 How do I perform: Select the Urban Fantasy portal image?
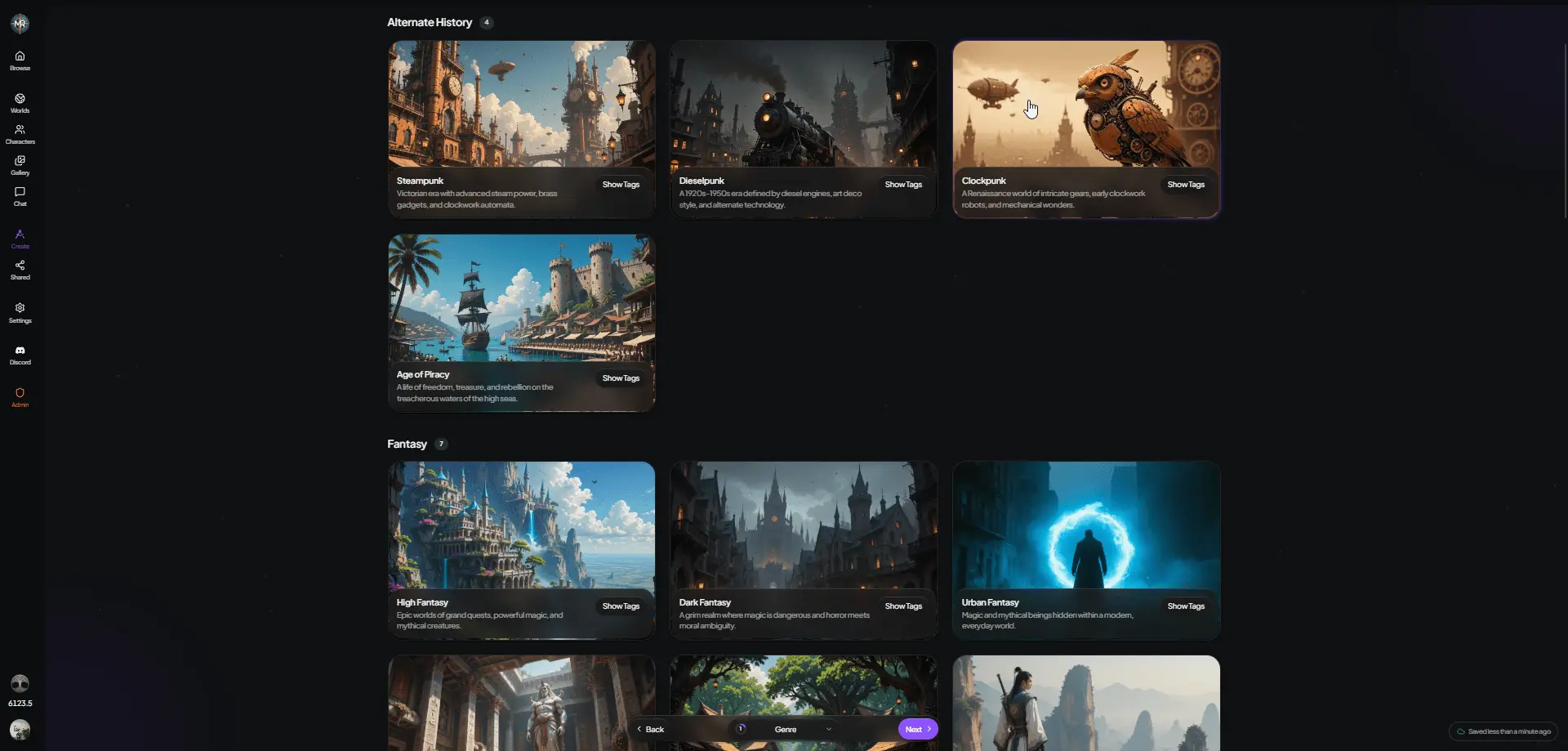1086,525
